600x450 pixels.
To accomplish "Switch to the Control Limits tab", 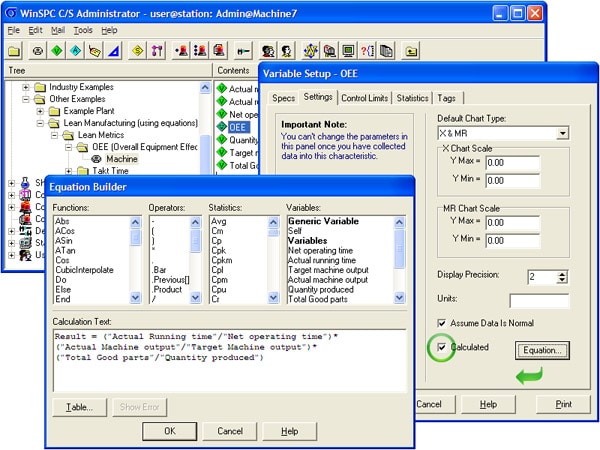I will coord(364,97).
